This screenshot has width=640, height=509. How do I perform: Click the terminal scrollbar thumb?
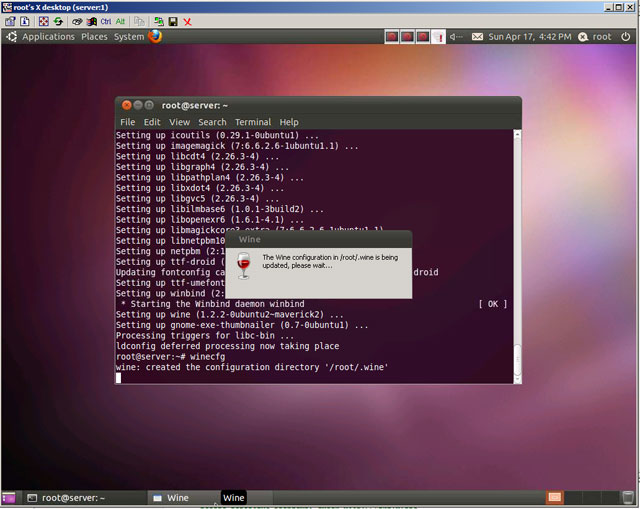(517, 360)
